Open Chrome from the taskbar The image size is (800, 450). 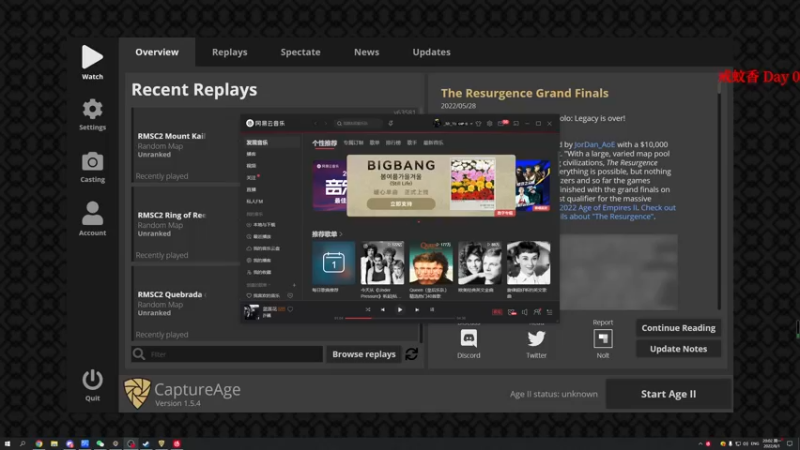(x=39, y=444)
